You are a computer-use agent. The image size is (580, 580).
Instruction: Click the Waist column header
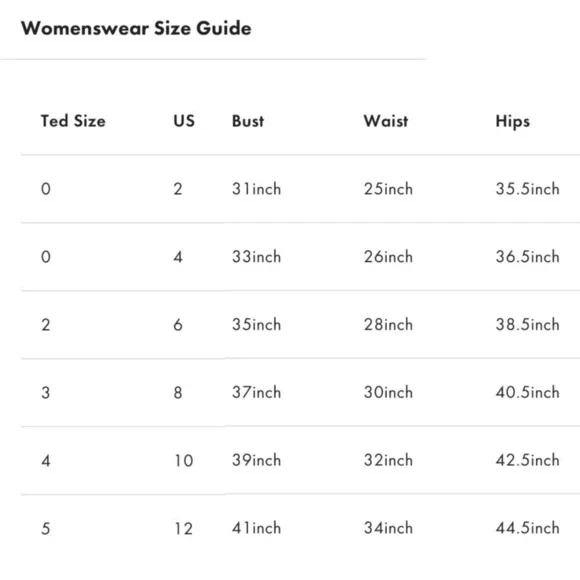click(386, 121)
